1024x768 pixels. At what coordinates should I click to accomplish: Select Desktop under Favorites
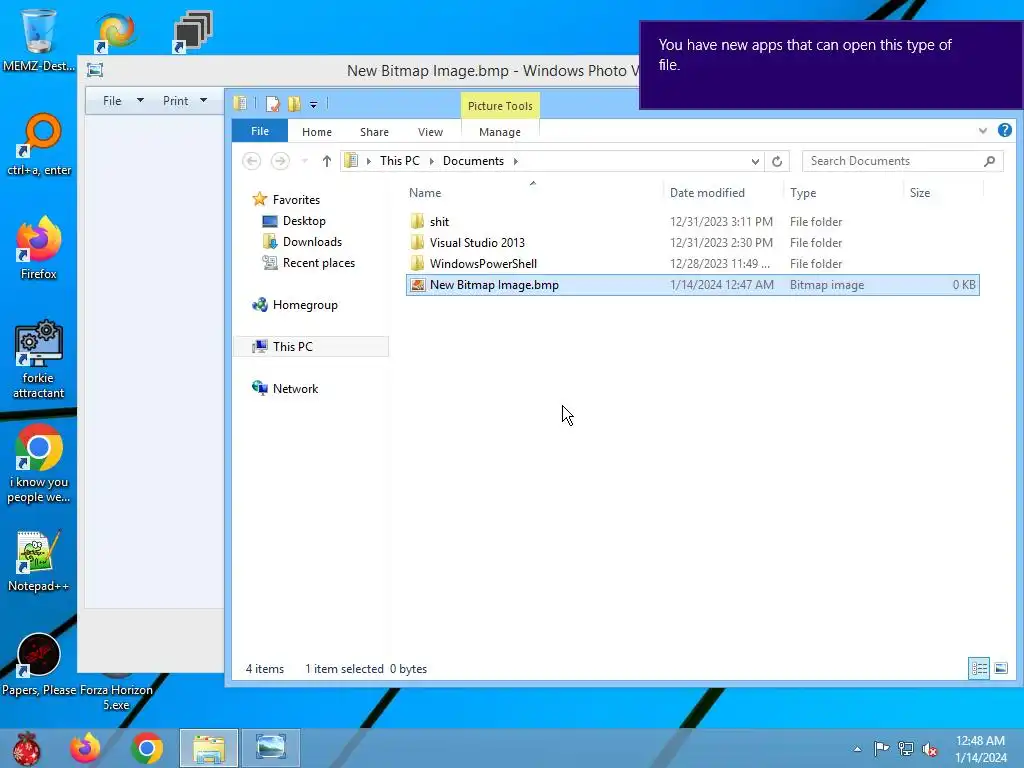point(304,221)
